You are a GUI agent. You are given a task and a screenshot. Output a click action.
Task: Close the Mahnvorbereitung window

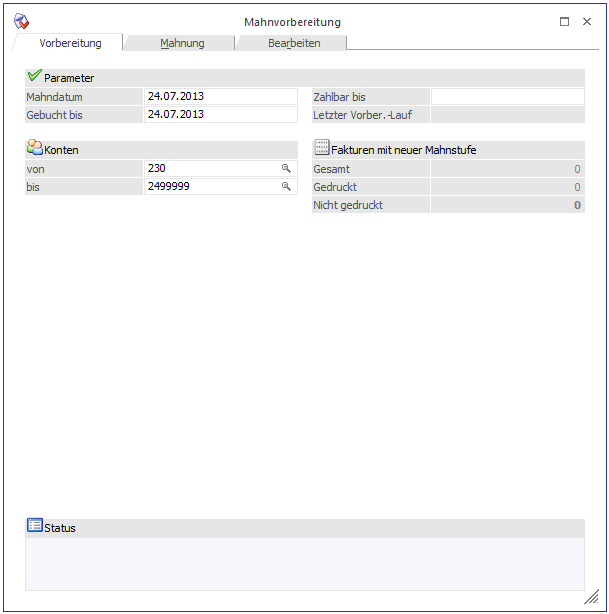click(587, 21)
